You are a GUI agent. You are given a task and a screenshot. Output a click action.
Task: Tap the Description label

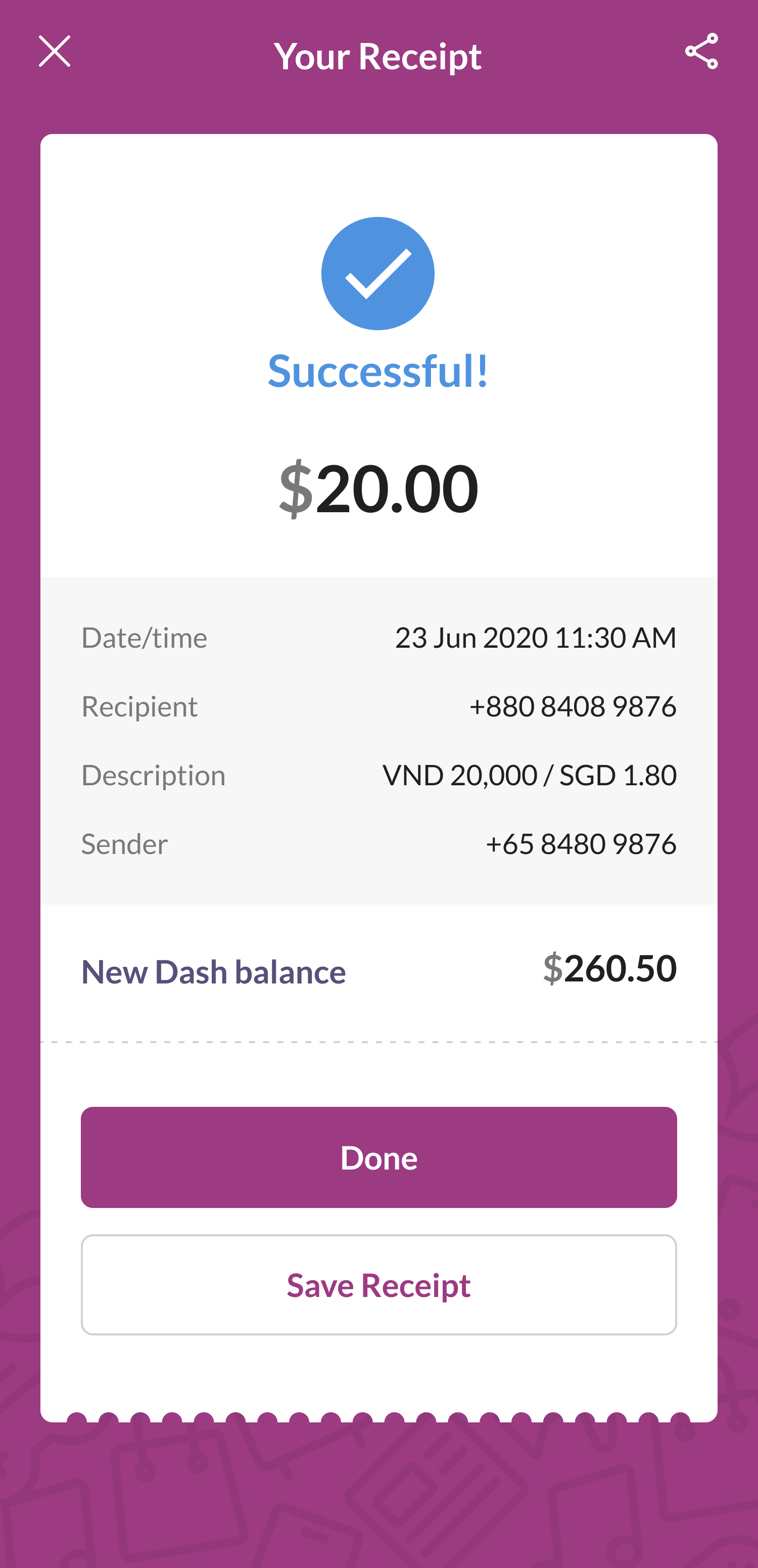tap(153, 776)
